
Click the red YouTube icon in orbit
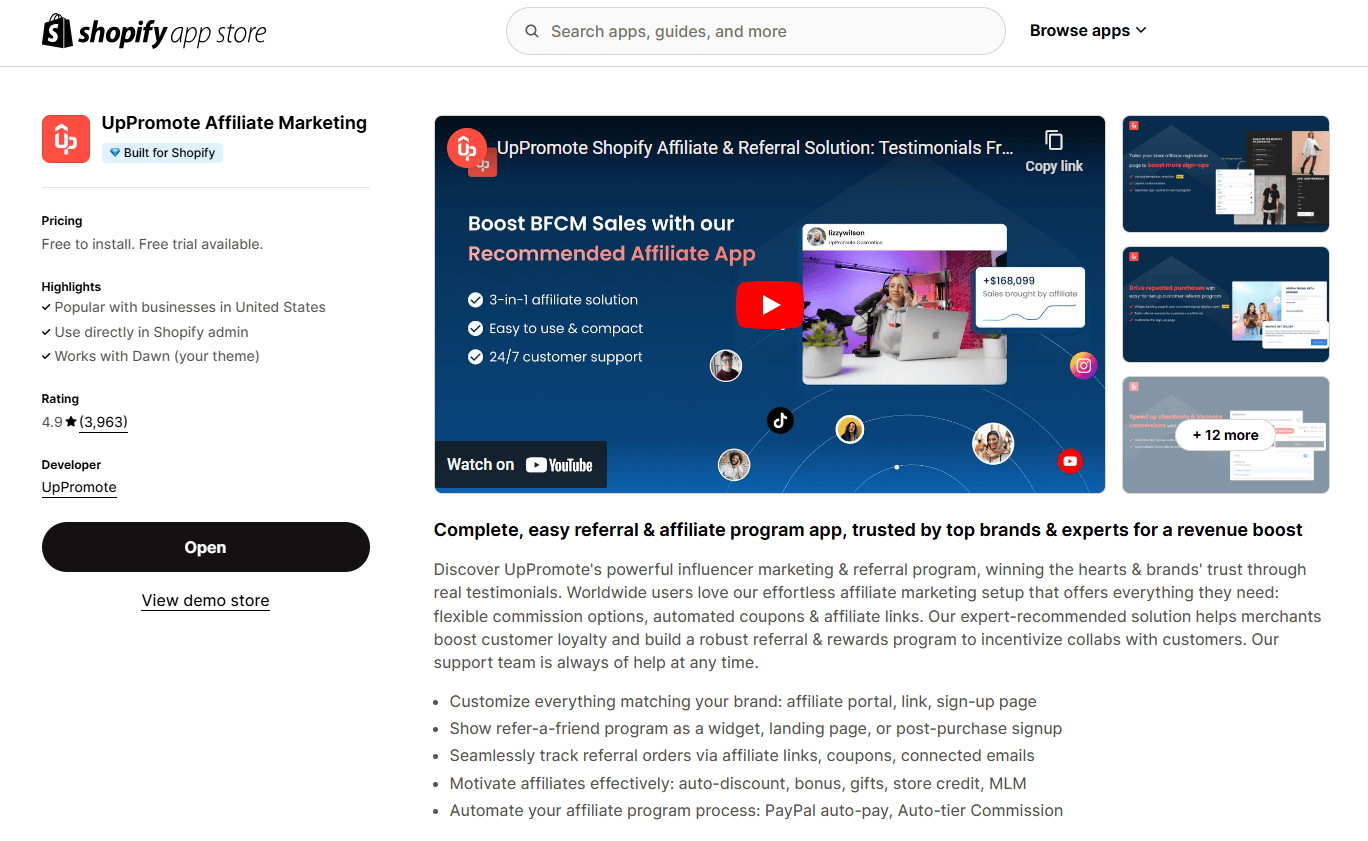pos(1070,461)
